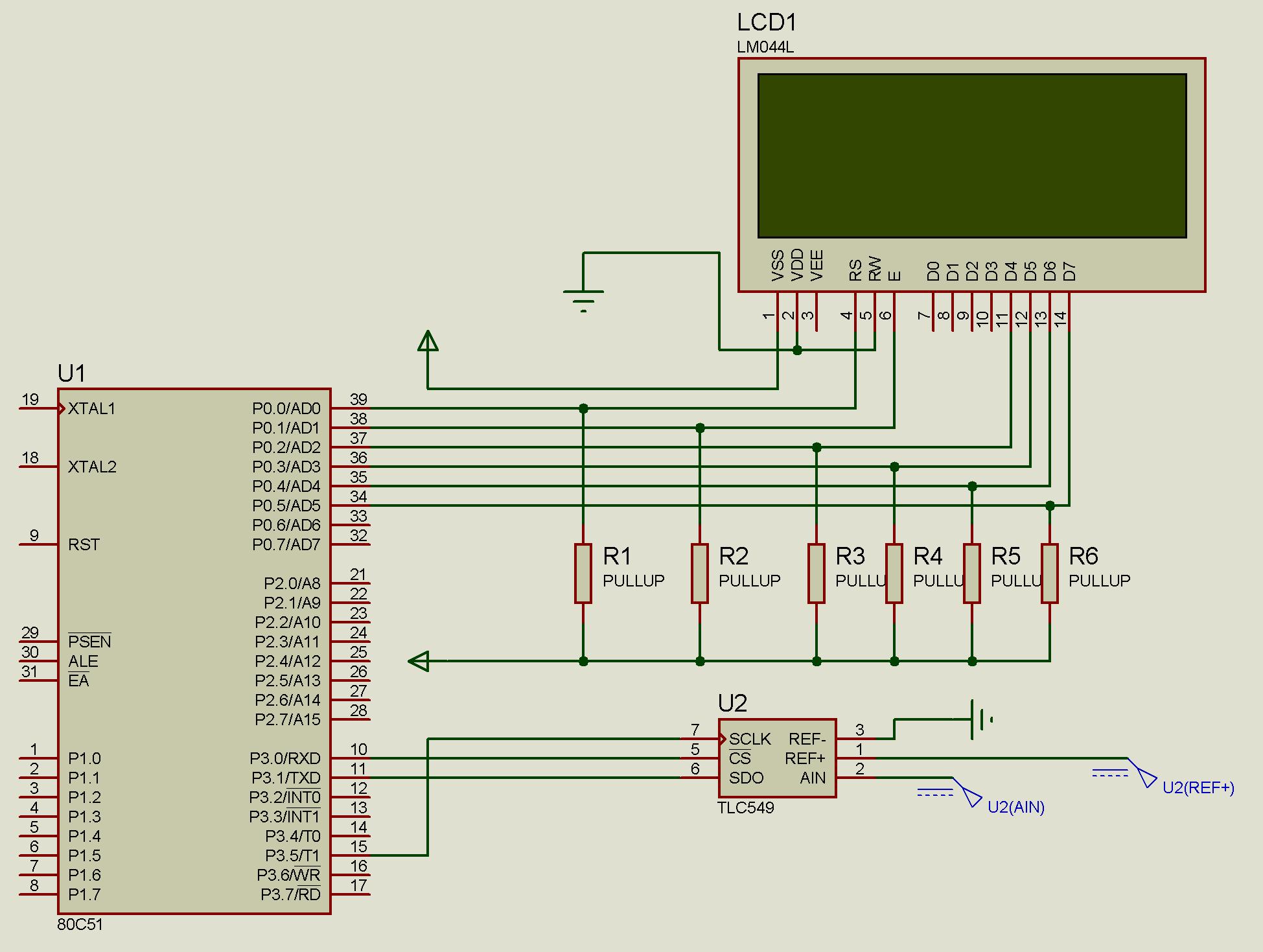The width and height of the screenshot is (1263, 952).
Task: Click the SCLK pin 7 of U2
Action: [x=700, y=739]
